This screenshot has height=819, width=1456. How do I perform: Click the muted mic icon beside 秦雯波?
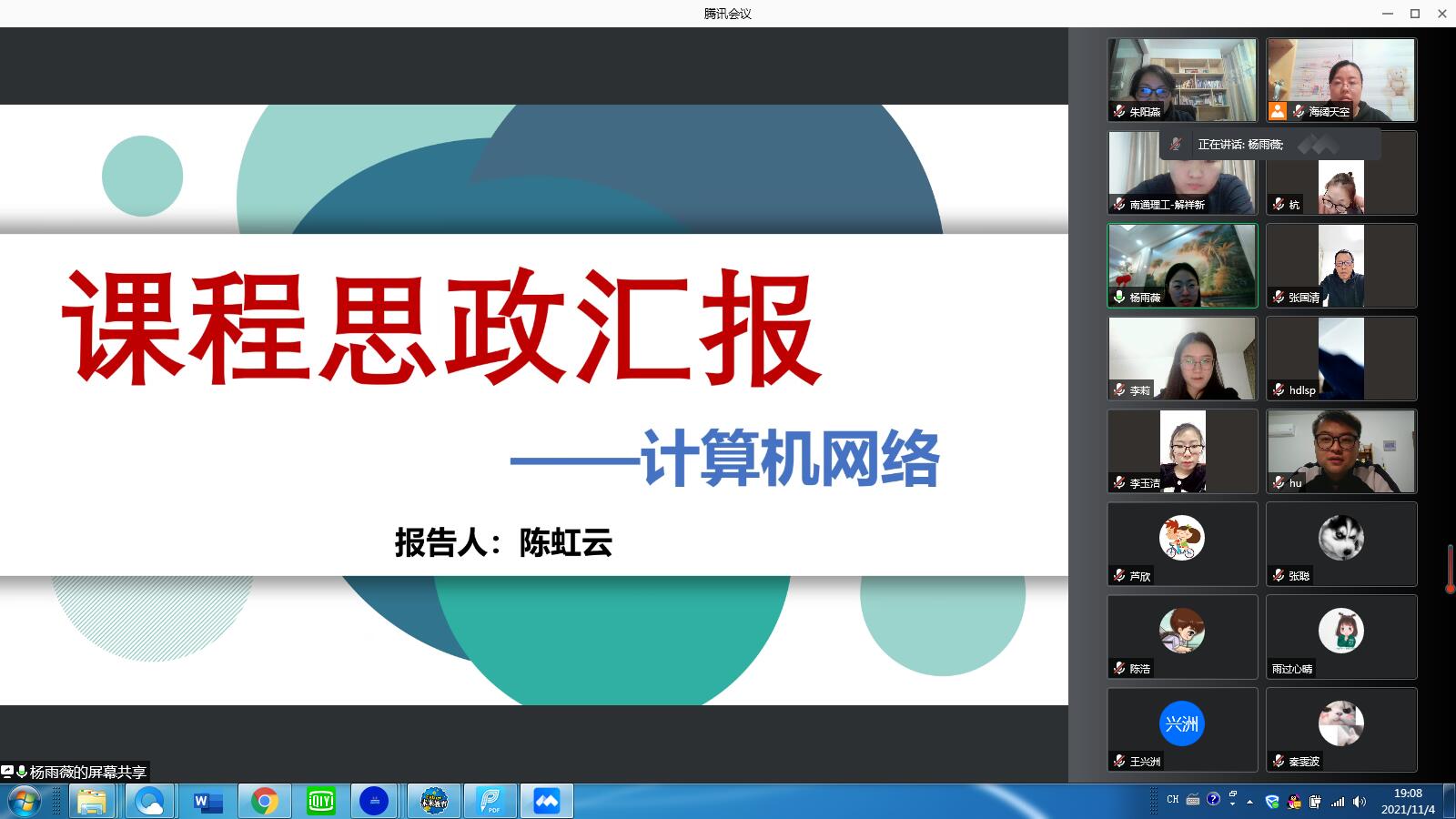click(x=1279, y=761)
